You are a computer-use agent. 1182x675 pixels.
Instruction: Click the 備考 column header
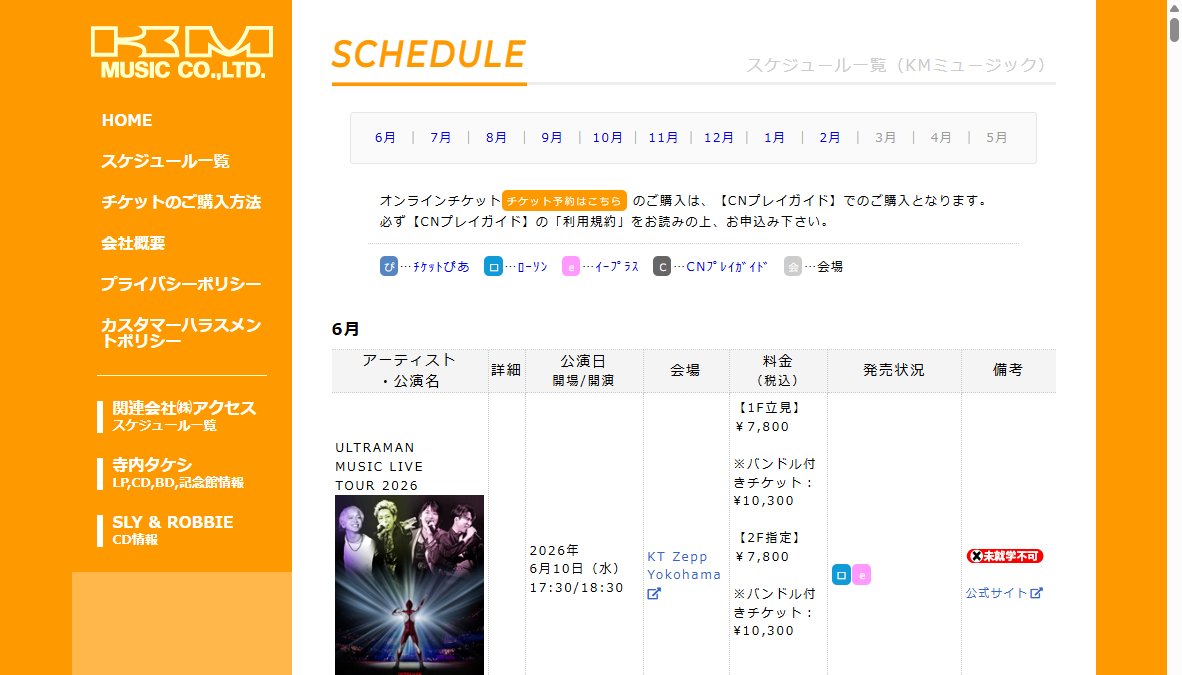pyautogui.click(x=1008, y=370)
